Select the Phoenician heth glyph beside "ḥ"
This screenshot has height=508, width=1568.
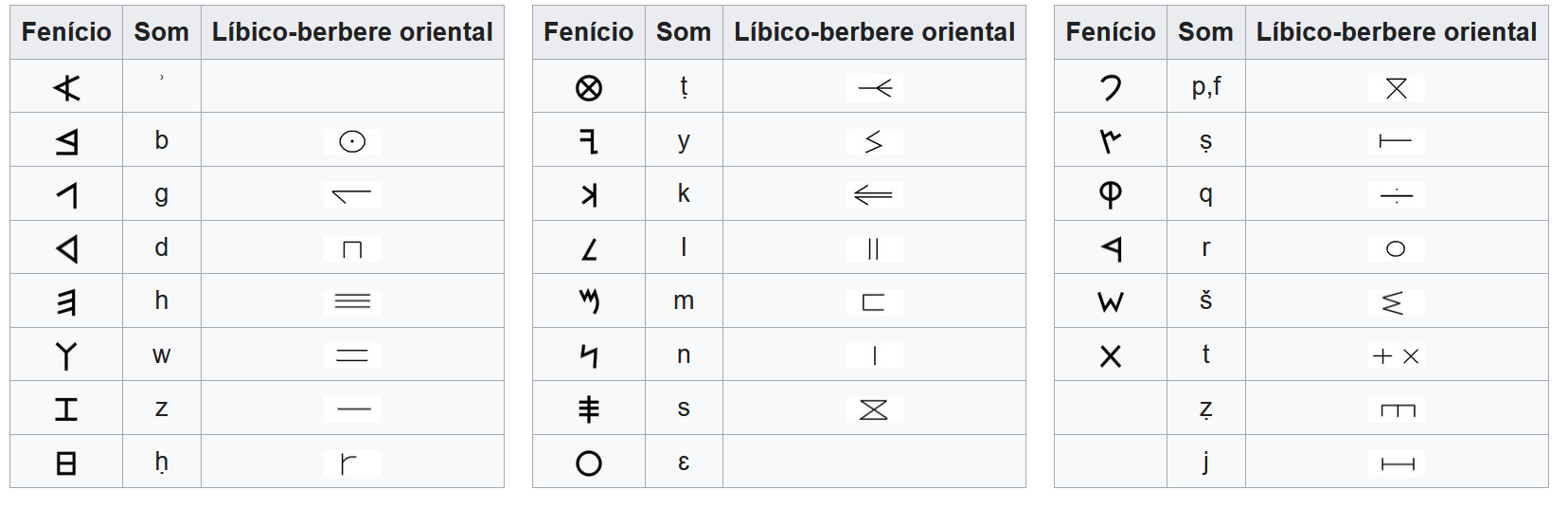(x=66, y=463)
